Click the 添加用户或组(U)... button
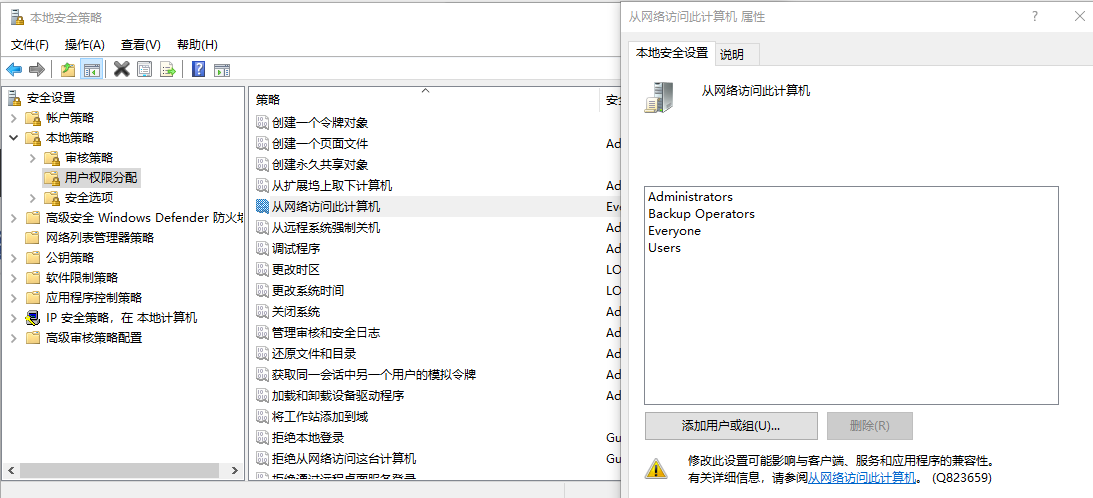The width and height of the screenshot is (1093, 498). click(x=731, y=425)
